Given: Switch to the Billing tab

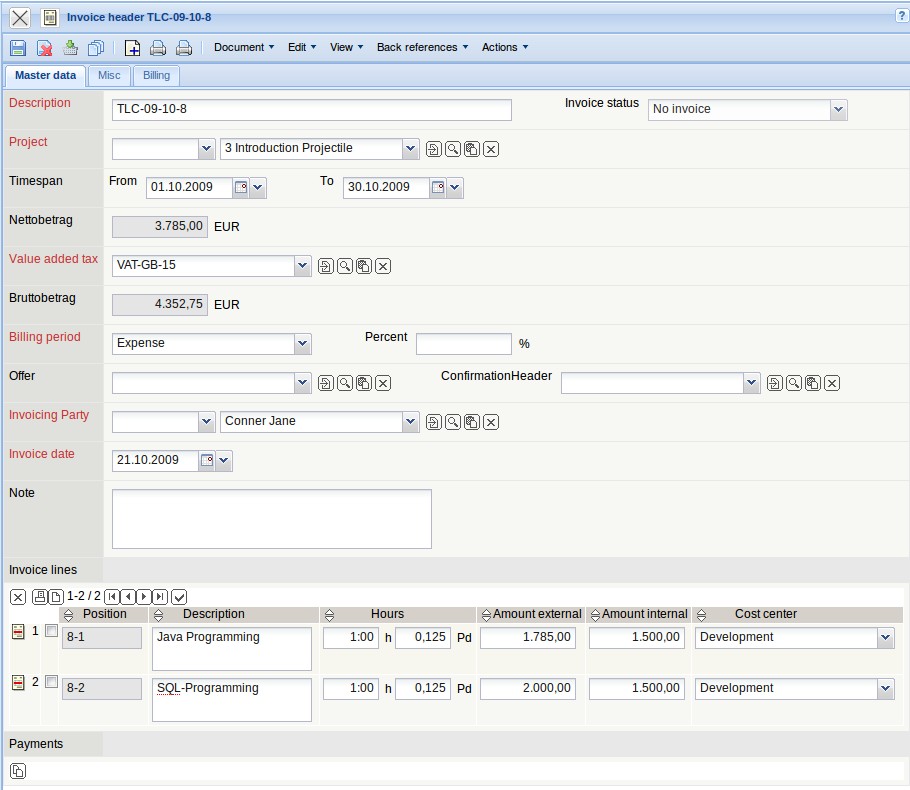Looking at the screenshot, I should tap(156, 76).
